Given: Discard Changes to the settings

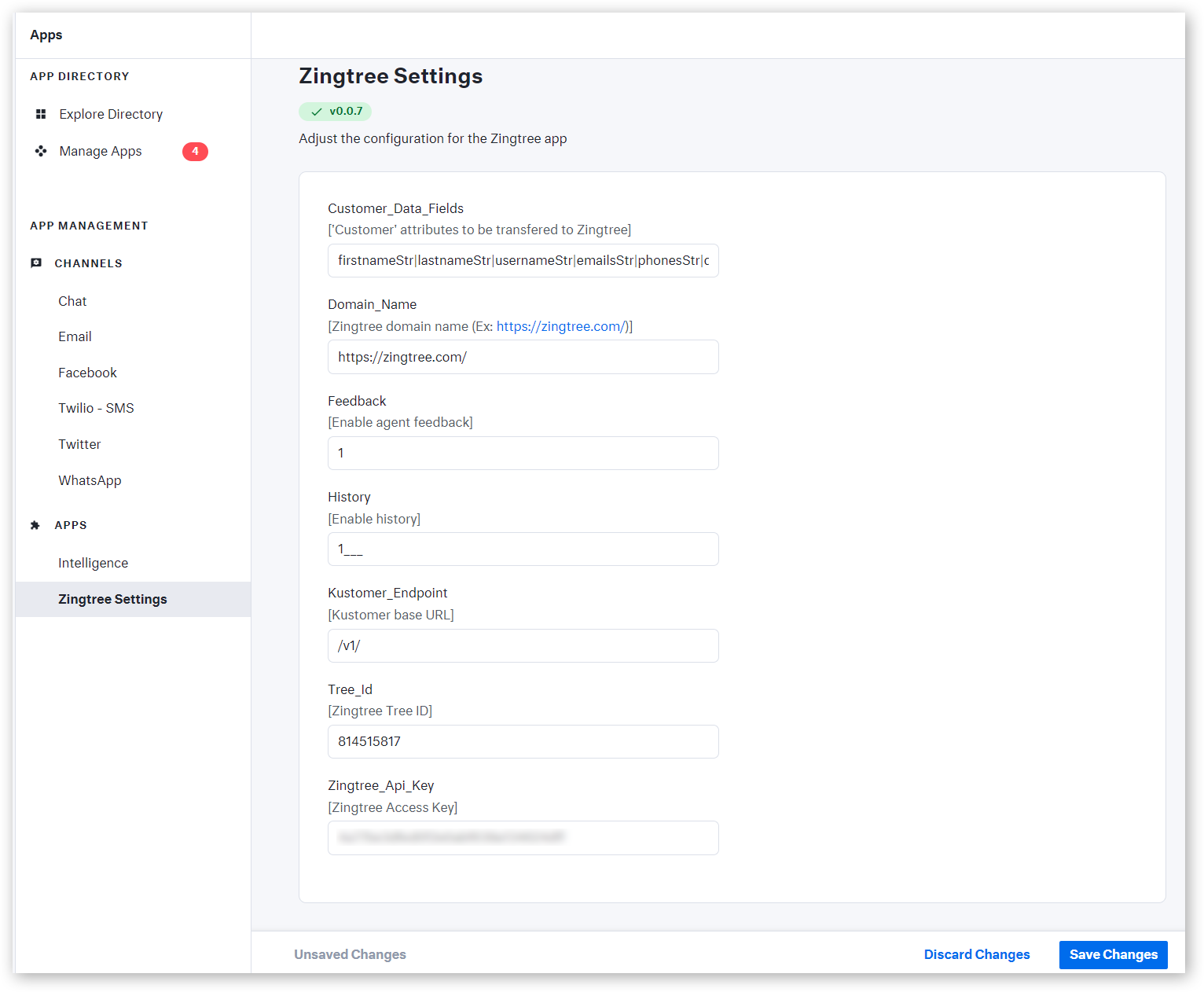Looking at the screenshot, I should 976,954.
